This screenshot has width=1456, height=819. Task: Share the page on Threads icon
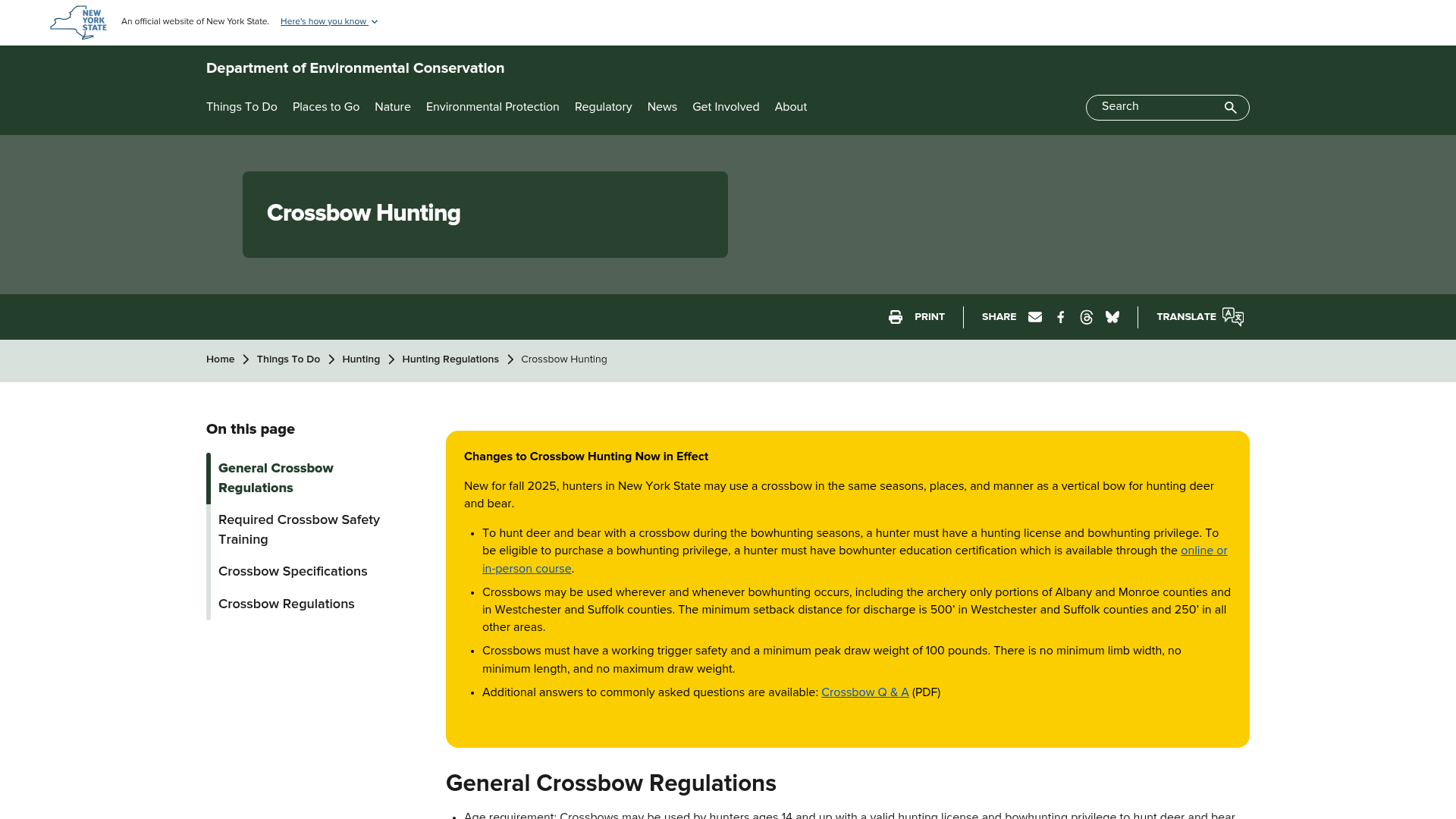click(1087, 317)
